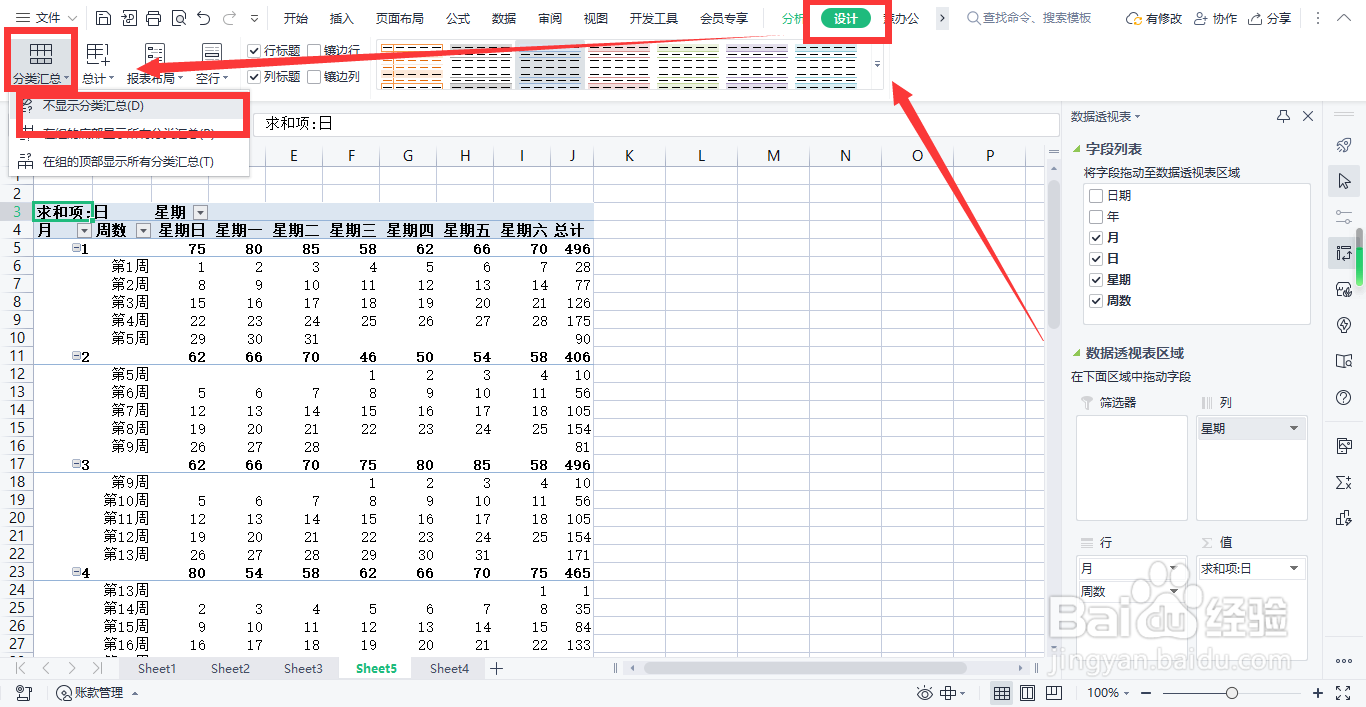
Task: Click the zoom-out minus button
Action: click(x=1144, y=693)
